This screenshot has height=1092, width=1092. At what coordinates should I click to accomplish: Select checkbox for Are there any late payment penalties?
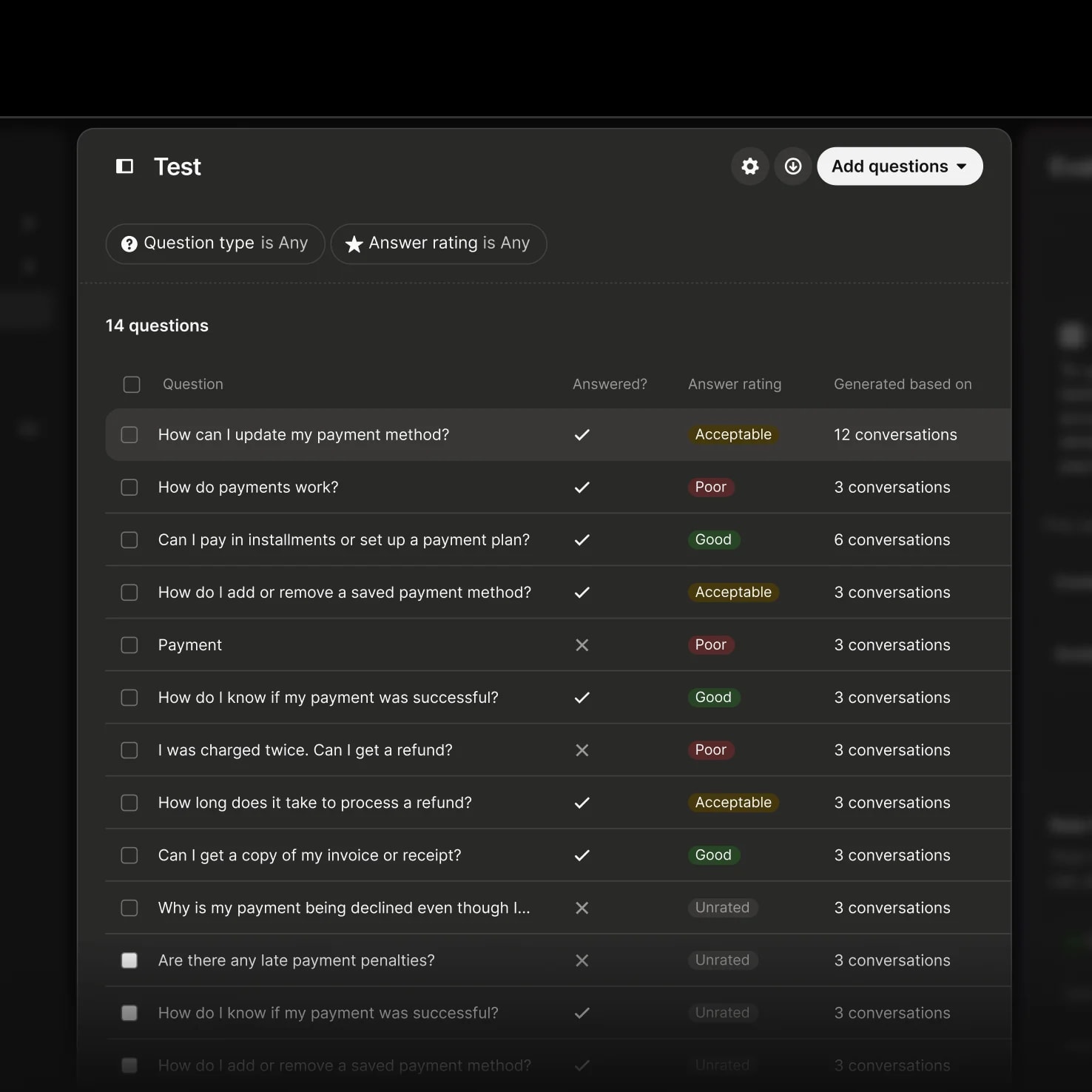coord(129,960)
